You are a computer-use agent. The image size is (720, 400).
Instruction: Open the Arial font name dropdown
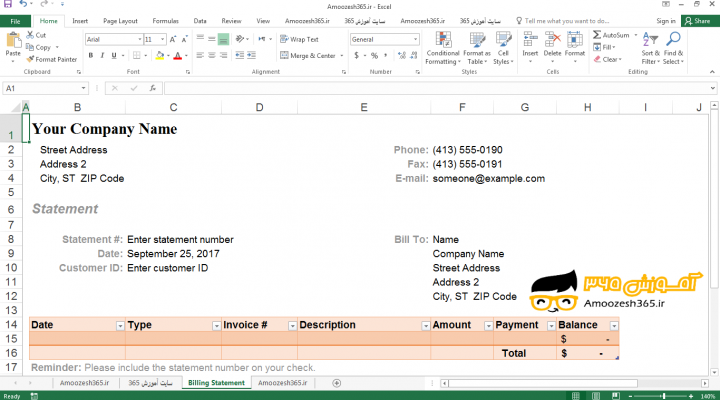(x=140, y=39)
